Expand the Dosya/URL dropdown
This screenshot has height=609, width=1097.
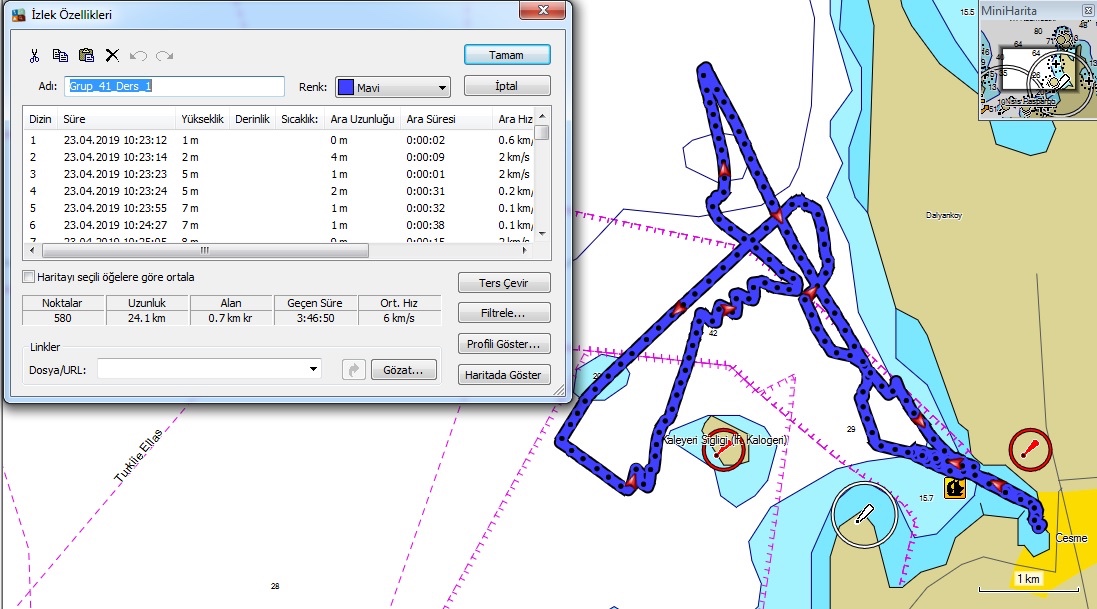313,370
